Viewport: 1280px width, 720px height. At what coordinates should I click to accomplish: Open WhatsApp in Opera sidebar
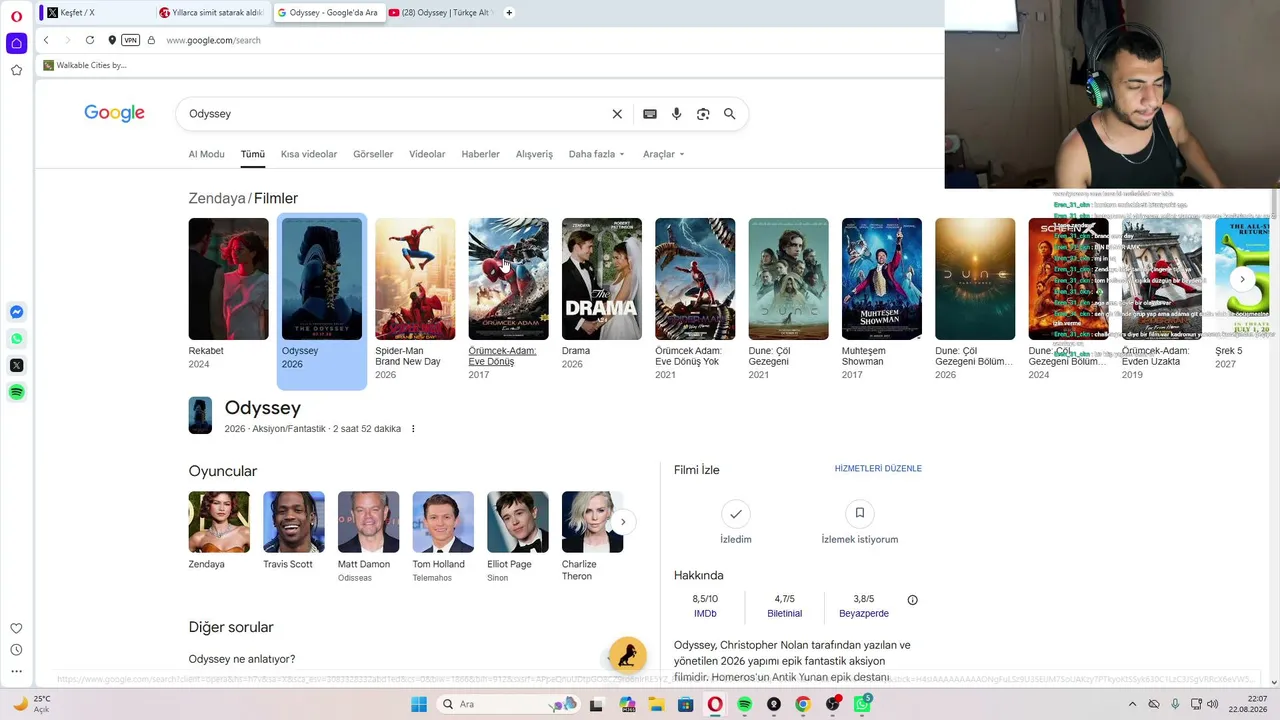click(16, 339)
